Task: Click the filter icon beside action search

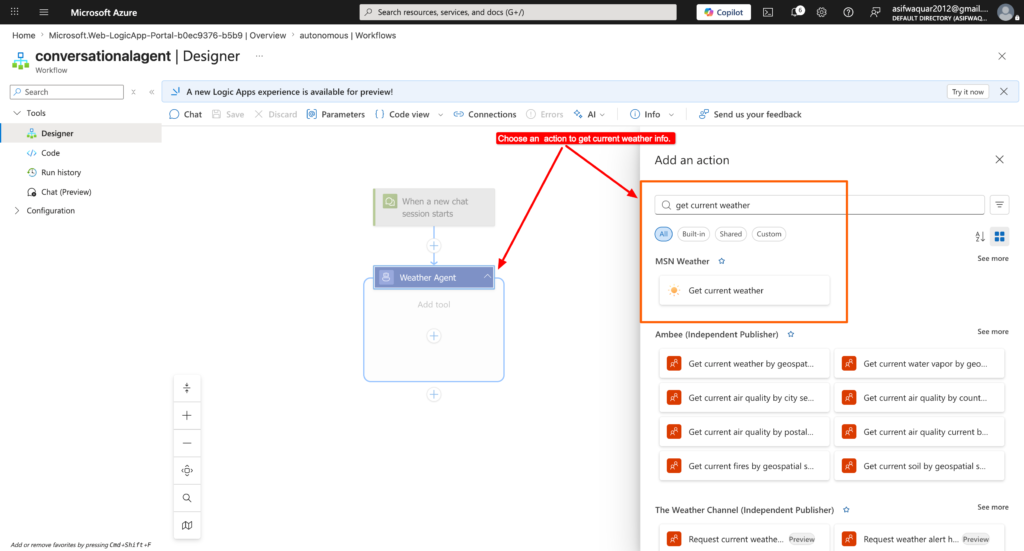Action: coord(999,205)
